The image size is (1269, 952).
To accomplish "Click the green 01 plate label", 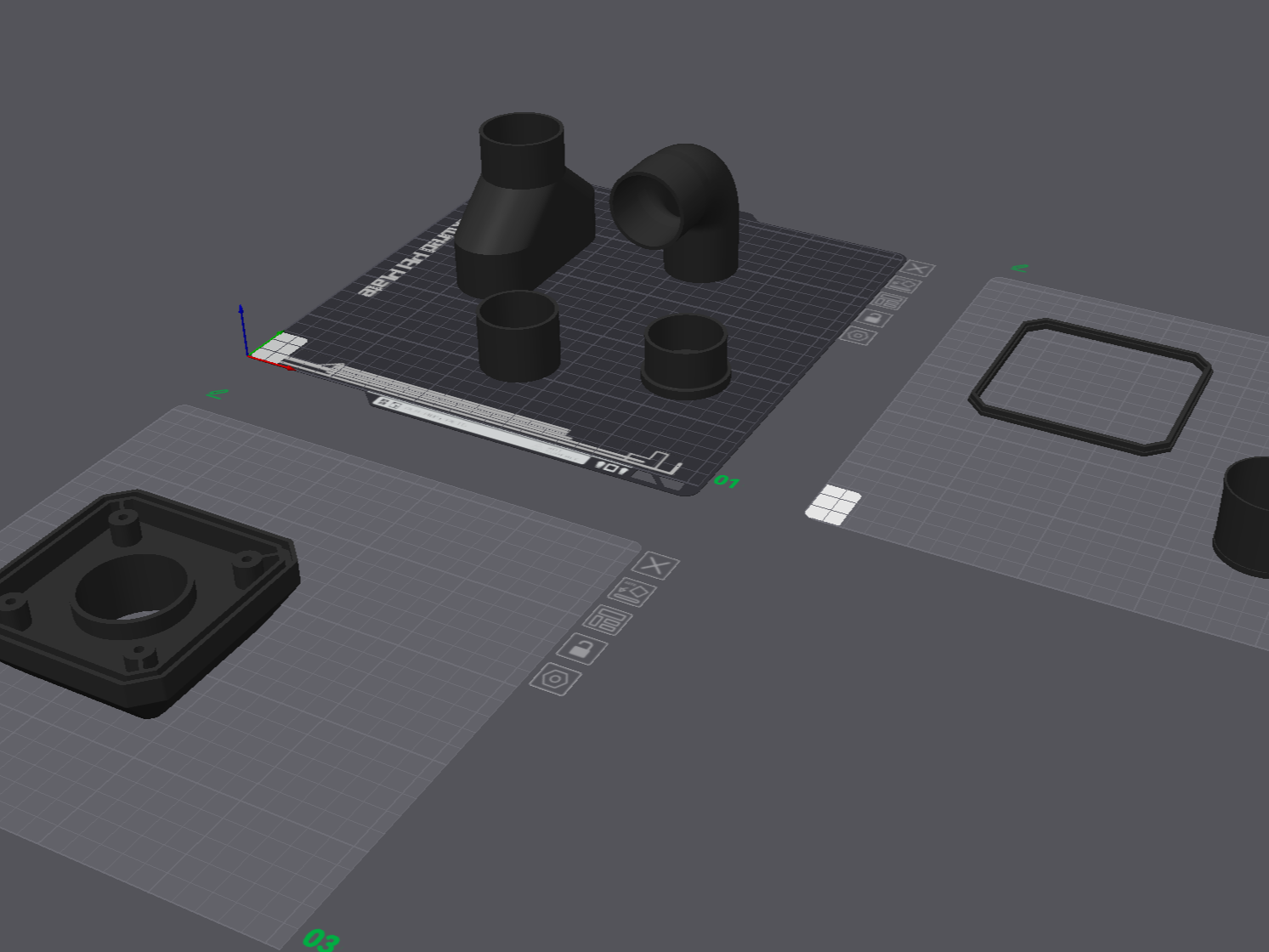I will click(x=727, y=481).
